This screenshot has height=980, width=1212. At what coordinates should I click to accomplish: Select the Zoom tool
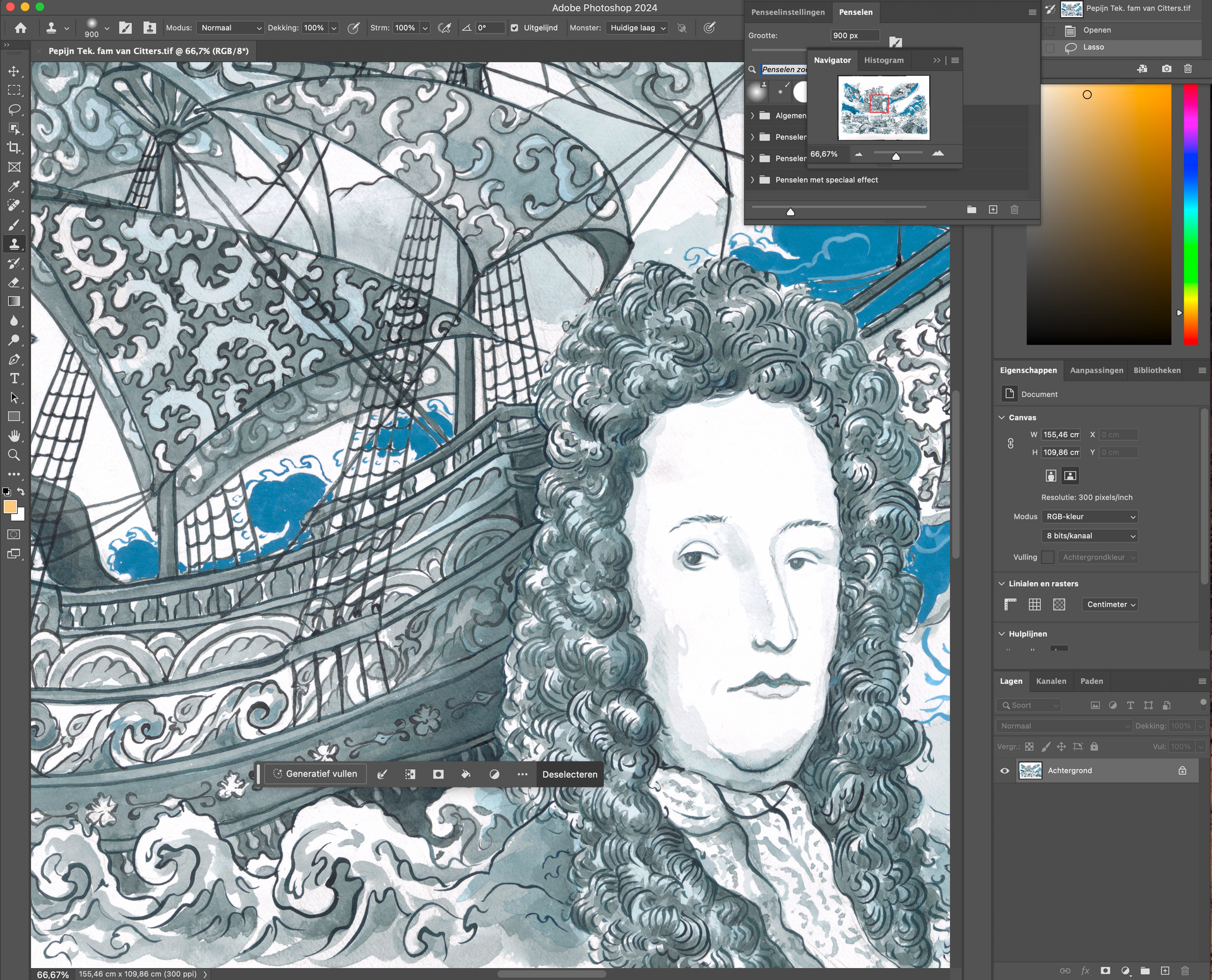click(14, 455)
